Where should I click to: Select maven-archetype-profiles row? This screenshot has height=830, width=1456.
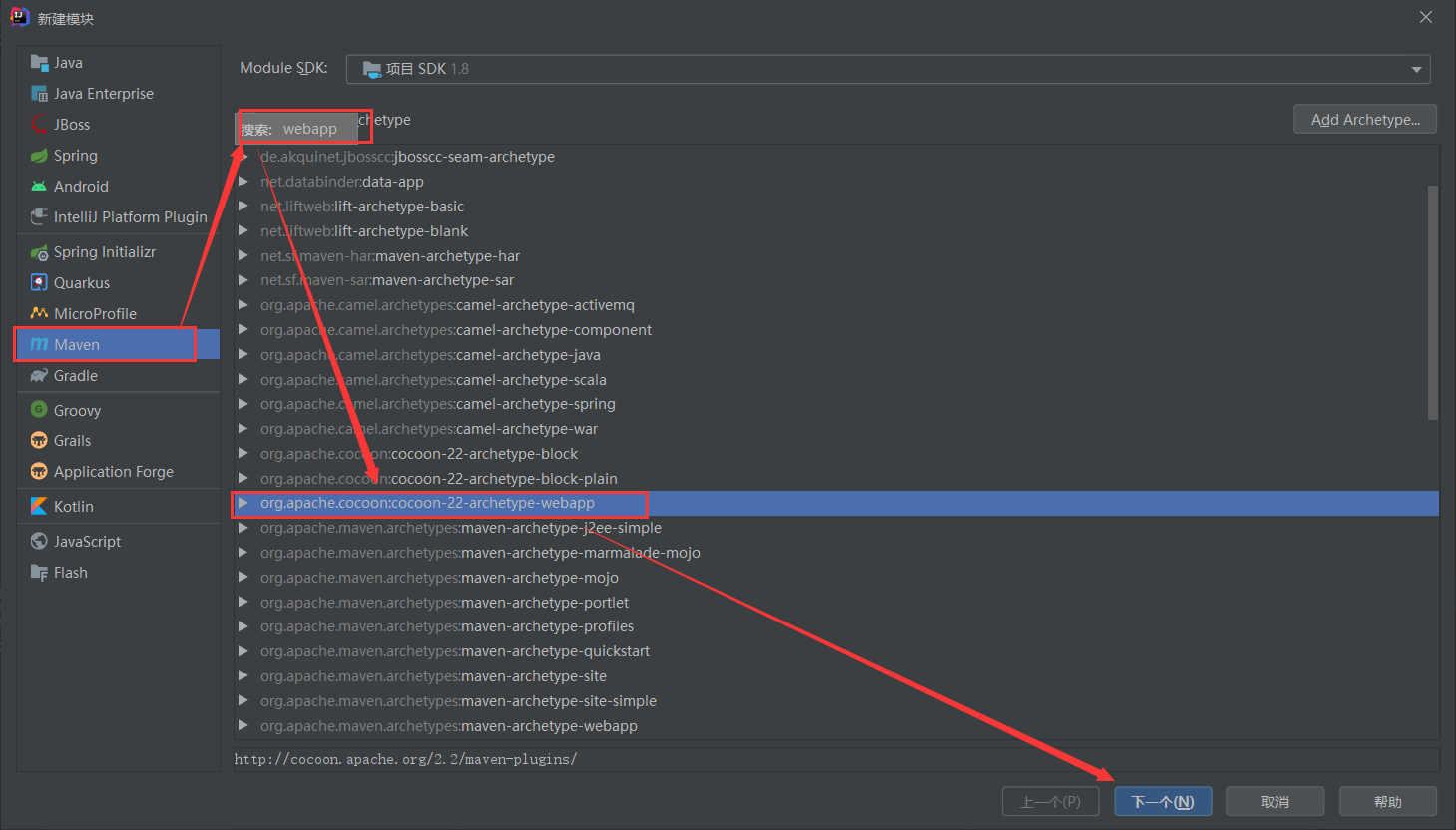click(x=836, y=626)
